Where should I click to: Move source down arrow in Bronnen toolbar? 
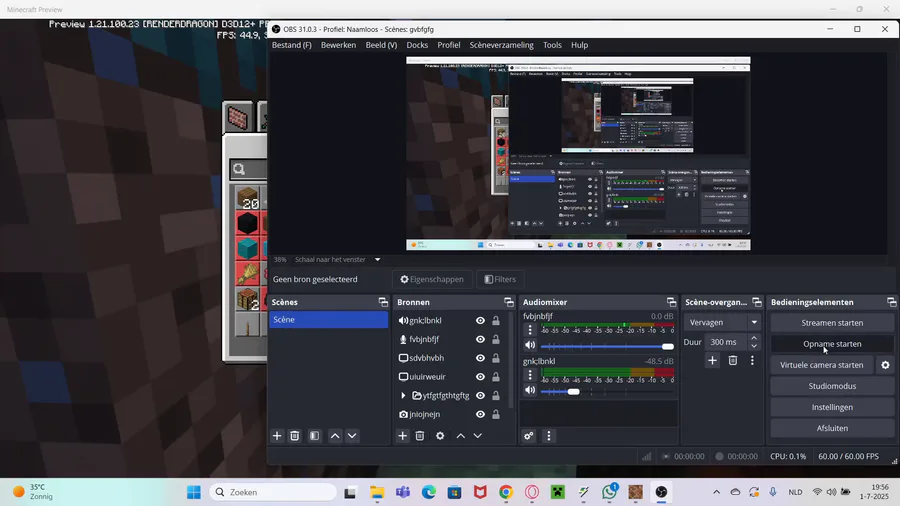(478, 436)
